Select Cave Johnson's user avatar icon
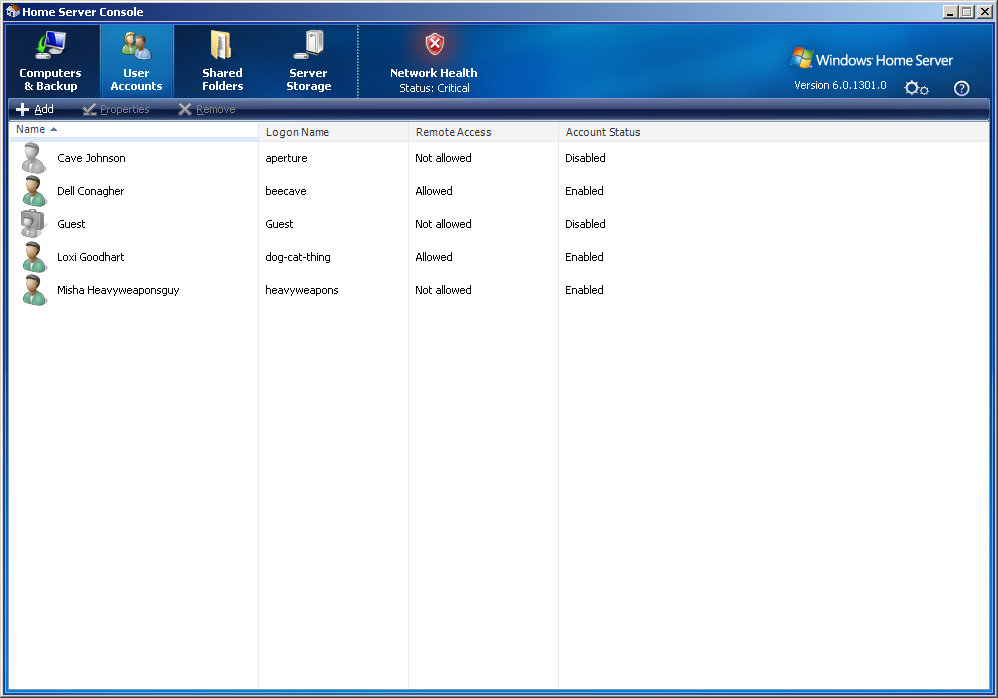This screenshot has height=698, width=998. point(34,158)
